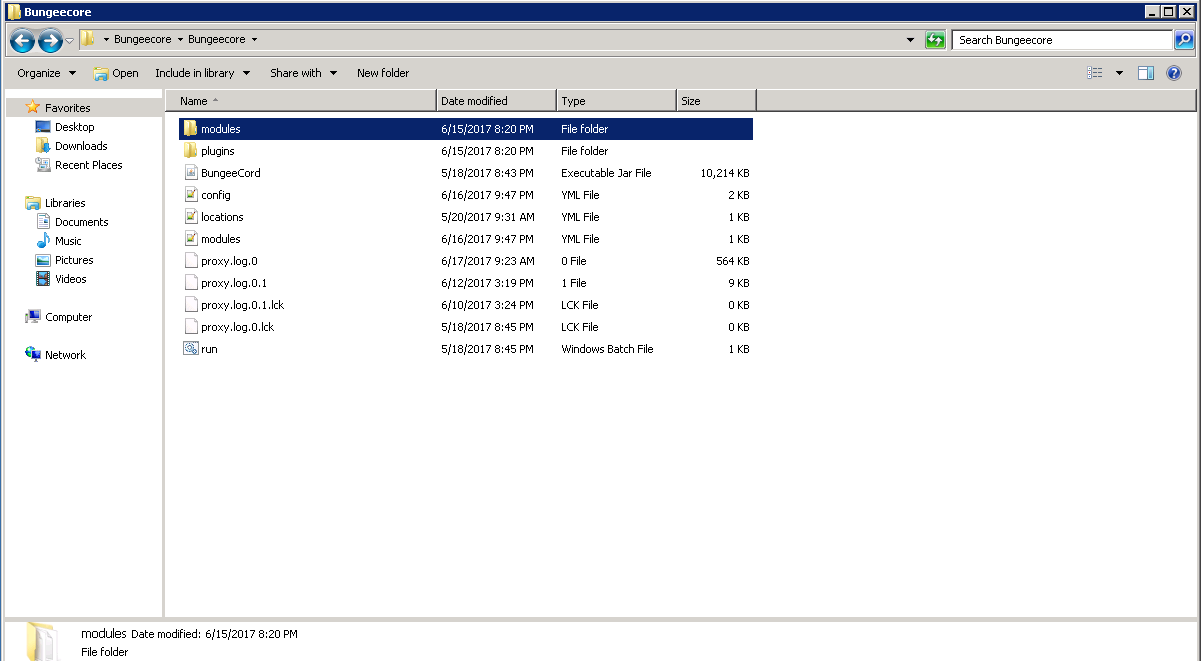Click the change view icon

point(1095,73)
